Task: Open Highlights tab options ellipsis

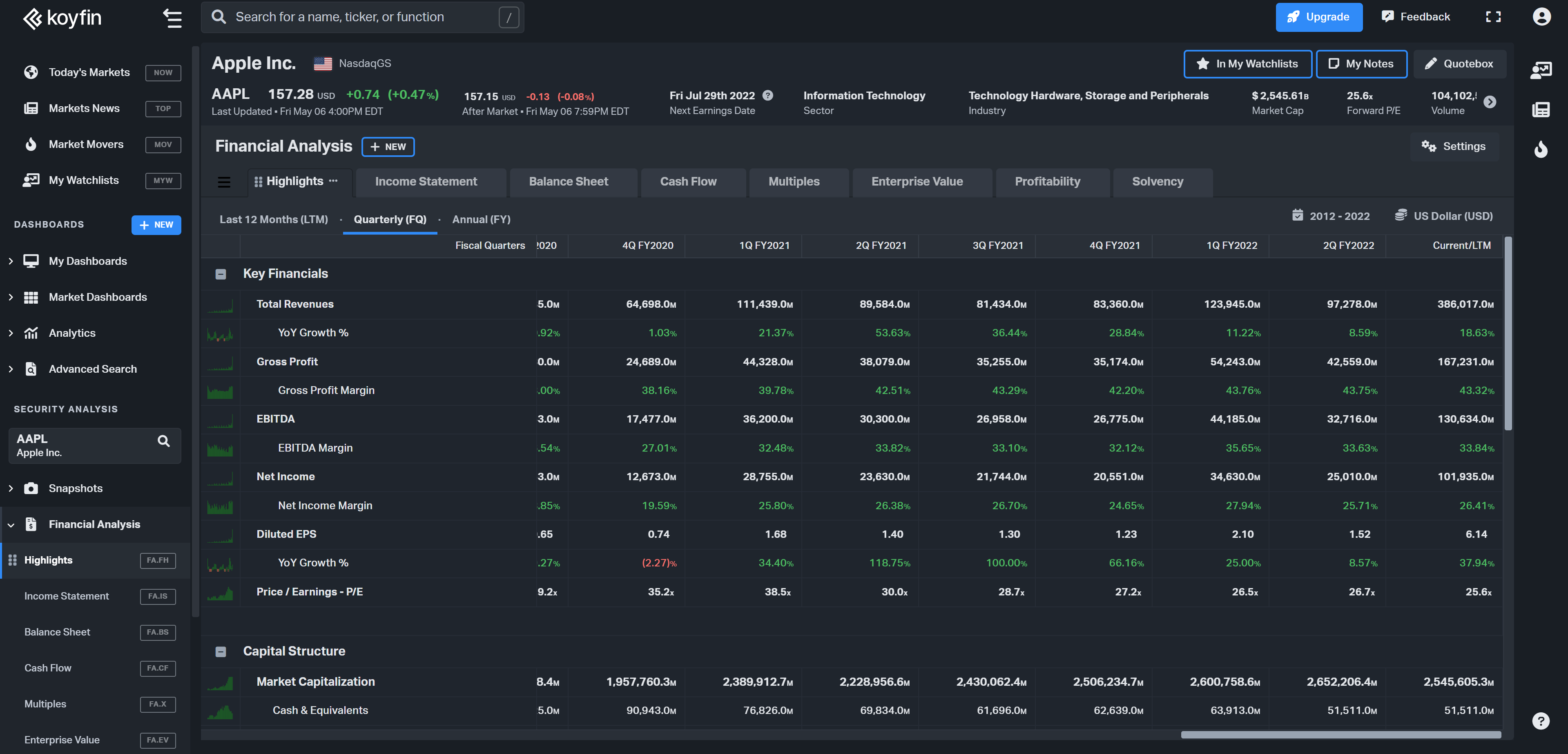Action: [x=333, y=181]
